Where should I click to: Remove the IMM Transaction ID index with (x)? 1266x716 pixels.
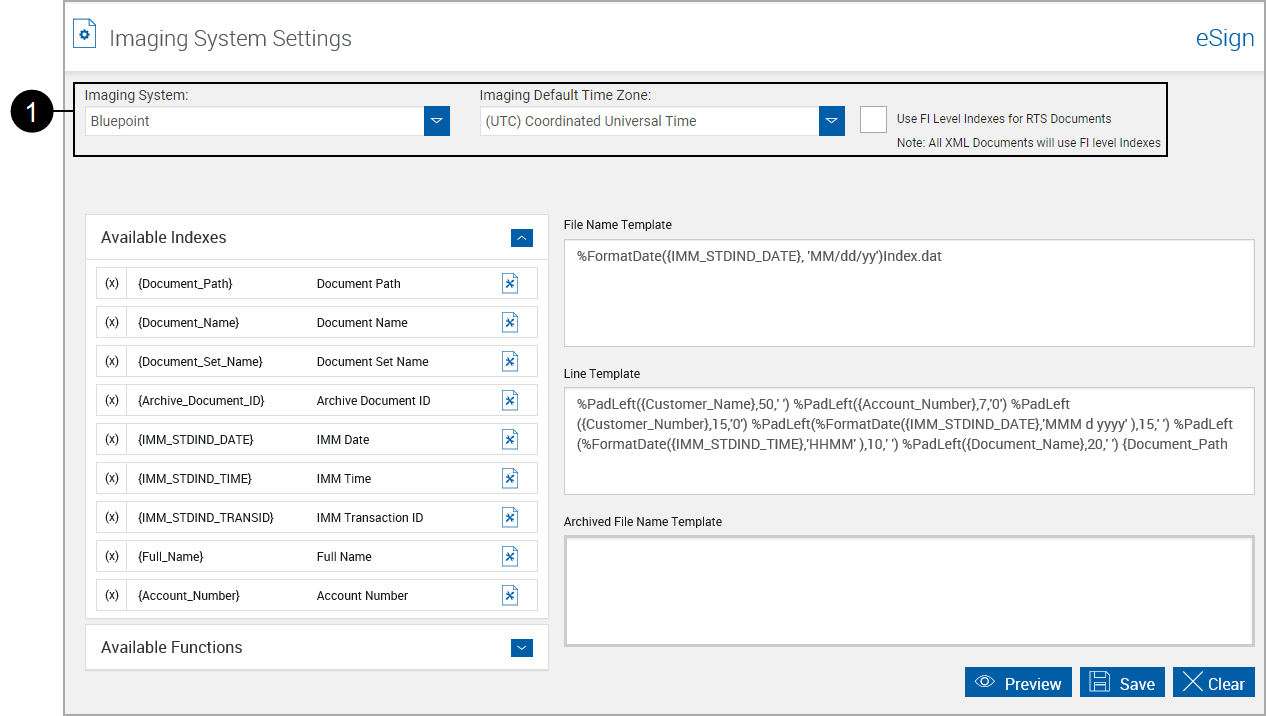111,517
